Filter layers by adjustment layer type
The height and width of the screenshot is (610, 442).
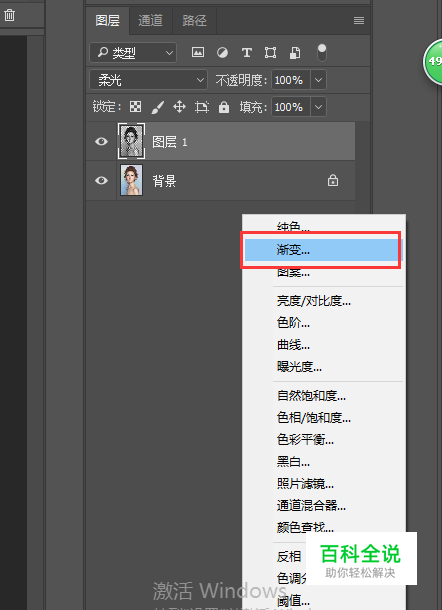pos(222,53)
